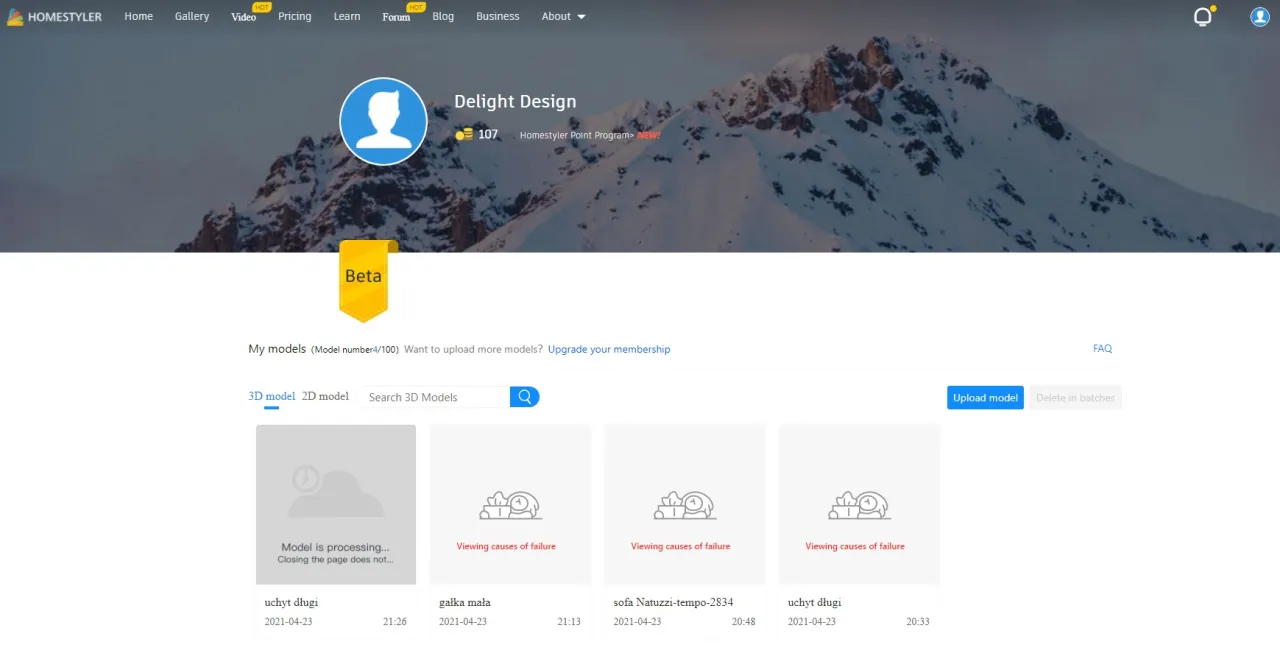
Task: Open the notifications bell icon
Action: [1203, 17]
